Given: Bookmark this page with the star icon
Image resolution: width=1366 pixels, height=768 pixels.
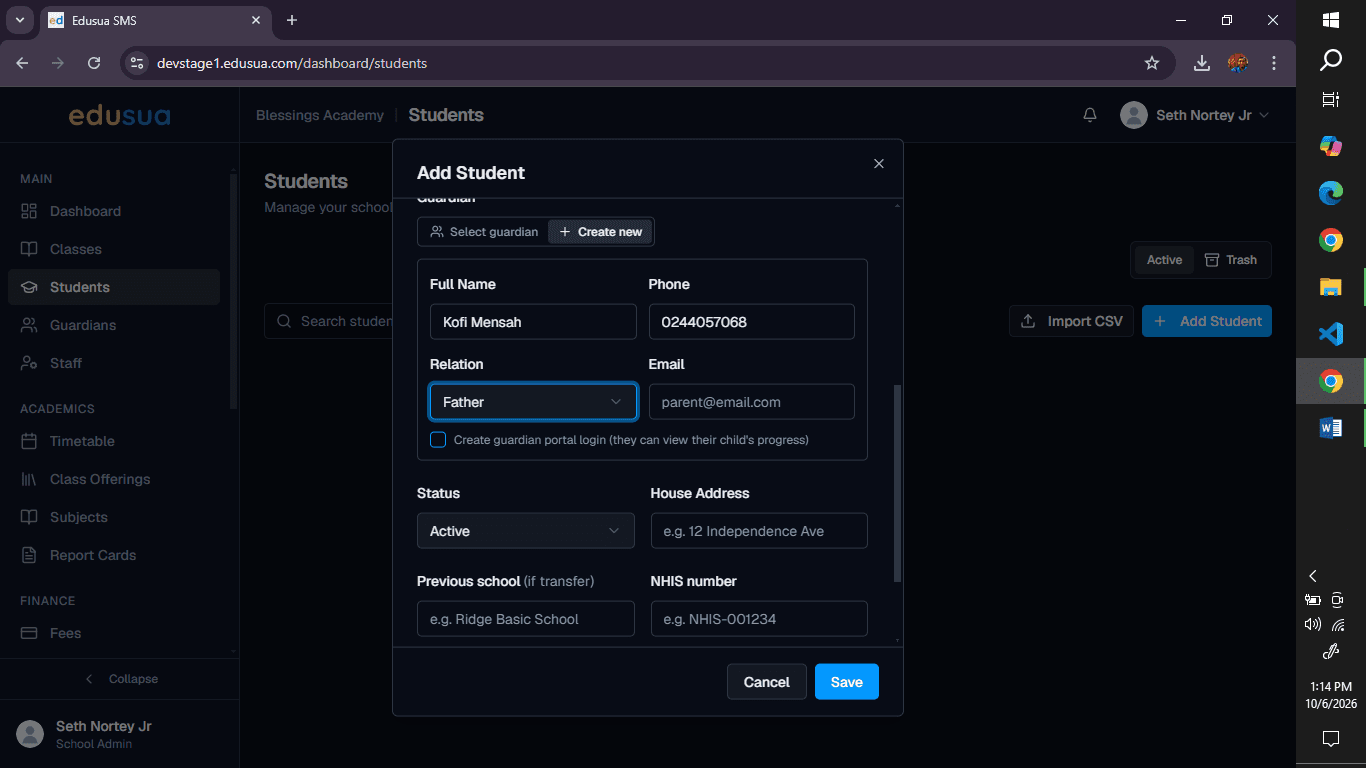Looking at the screenshot, I should [x=1152, y=63].
